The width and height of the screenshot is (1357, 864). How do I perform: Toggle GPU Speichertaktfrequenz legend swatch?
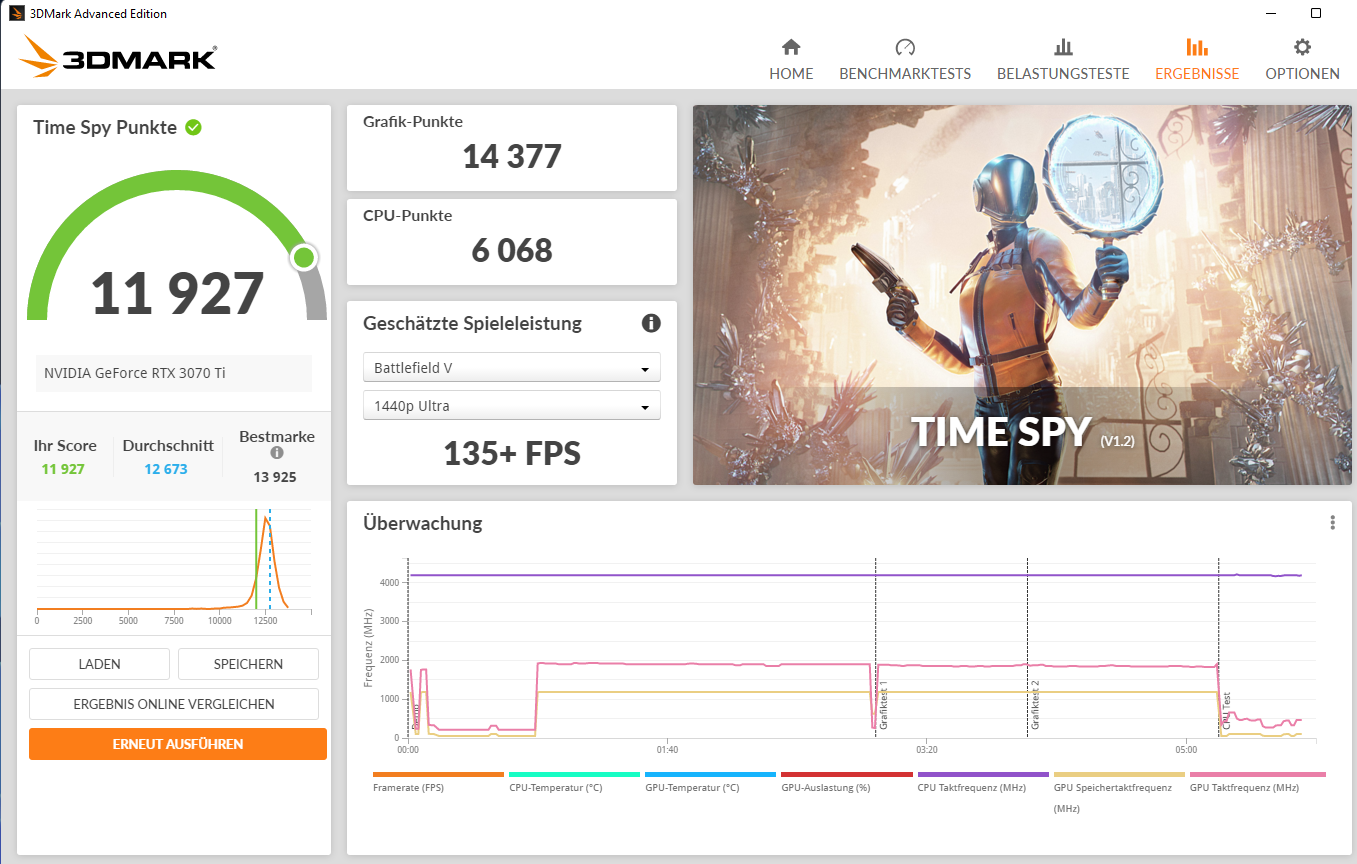1119,774
